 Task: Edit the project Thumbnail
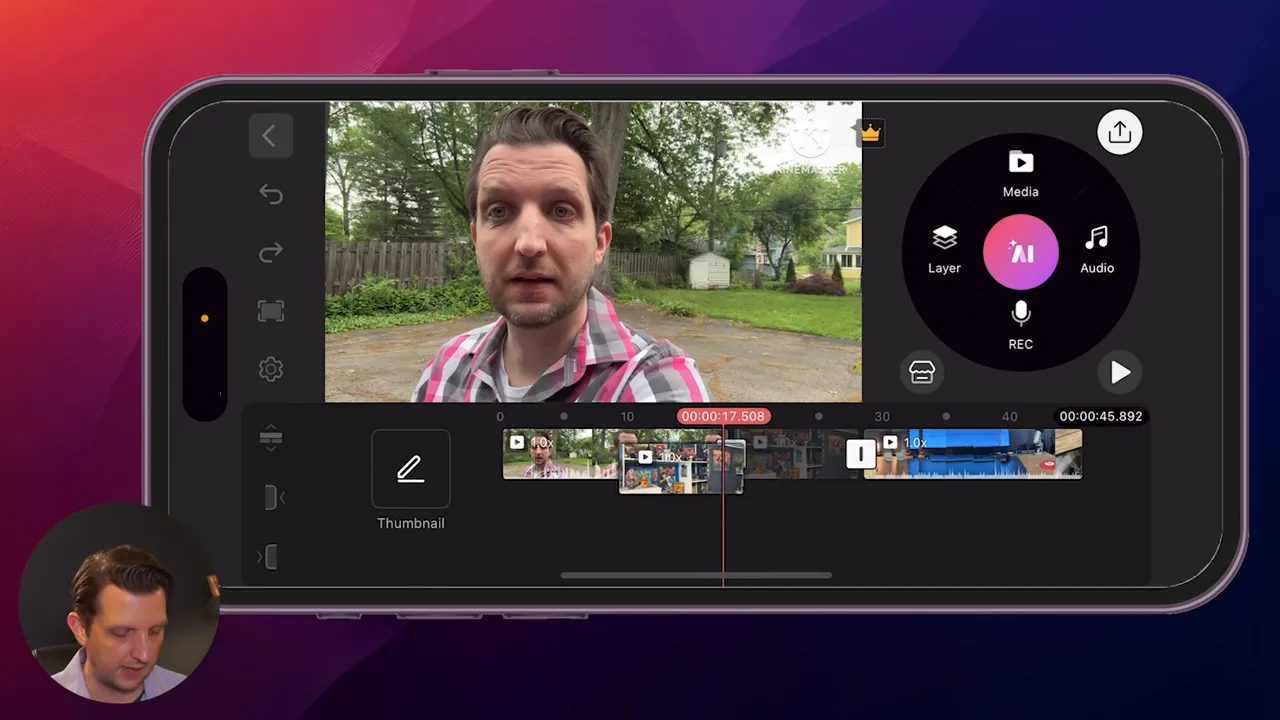[410, 468]
